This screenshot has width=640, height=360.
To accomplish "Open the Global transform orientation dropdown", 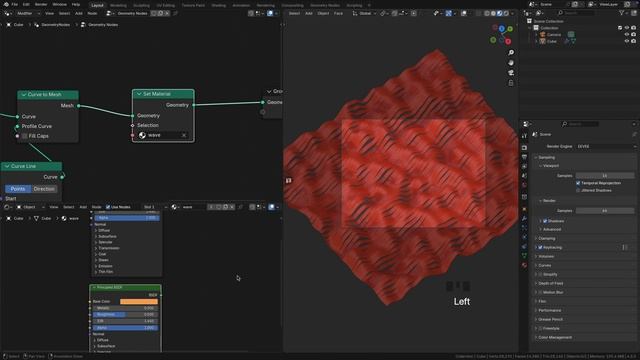I will click(x=364, y=13).
